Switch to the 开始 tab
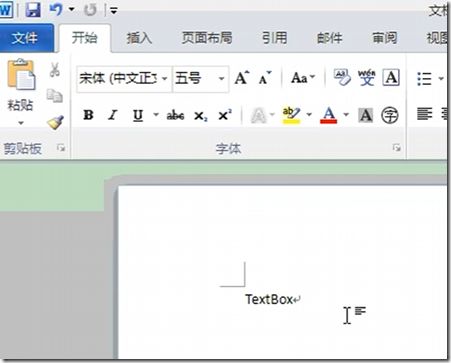Image resolution: width=451 pixels, height=363 pixels. click(x=85, y=38)
